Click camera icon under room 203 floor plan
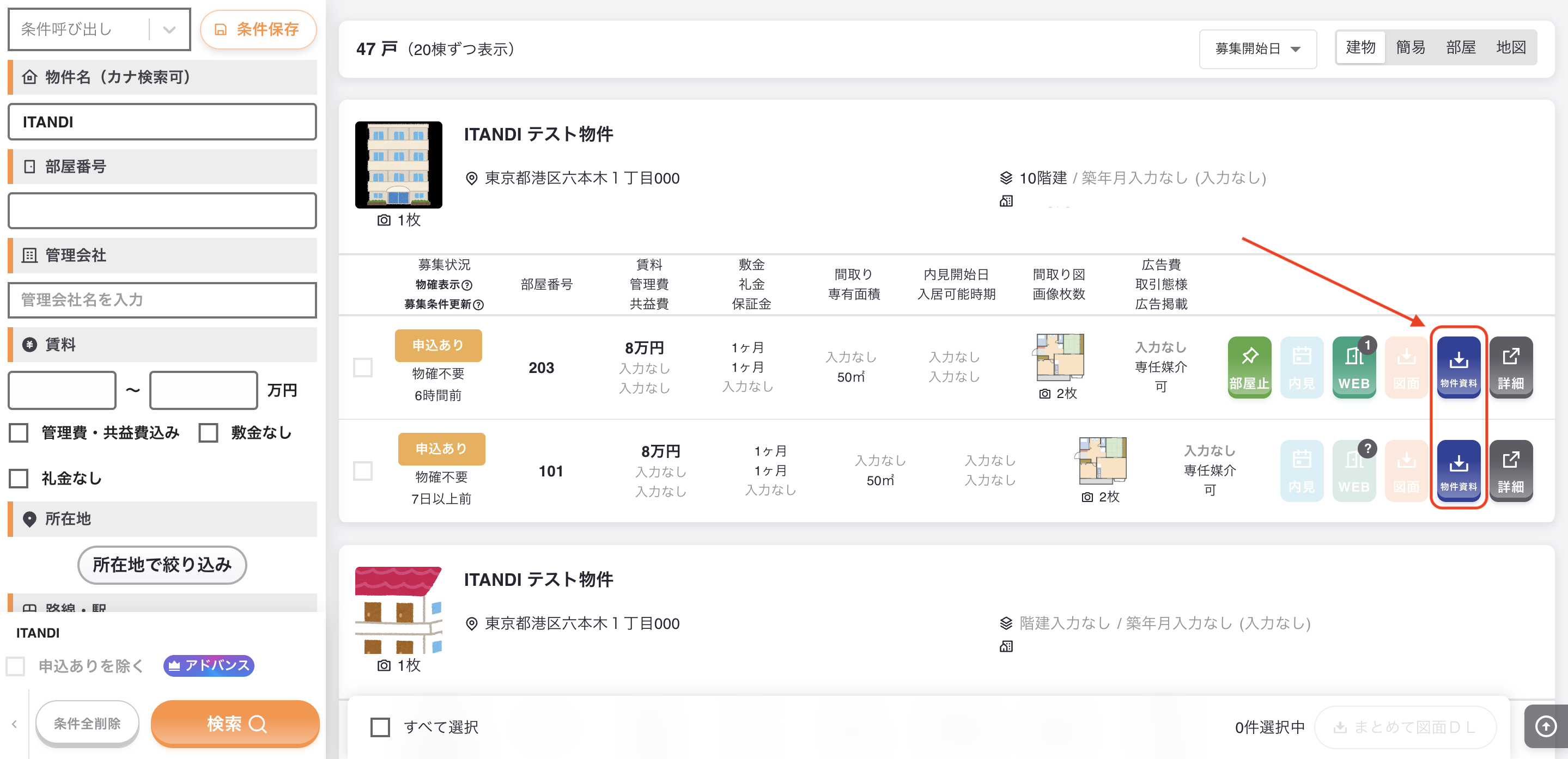 pyautogui.click(x=1044, y=394)
